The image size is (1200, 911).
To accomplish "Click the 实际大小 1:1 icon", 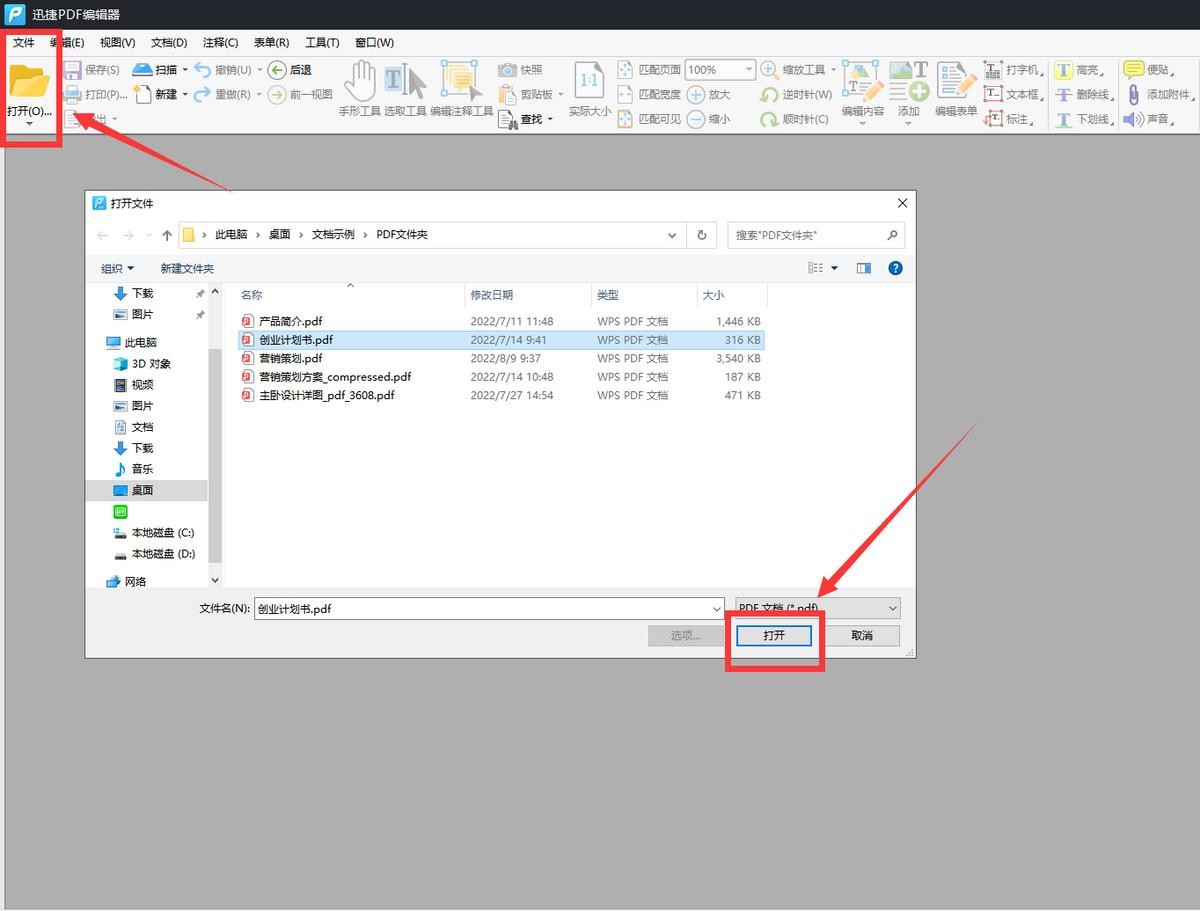I will point(589,82).
